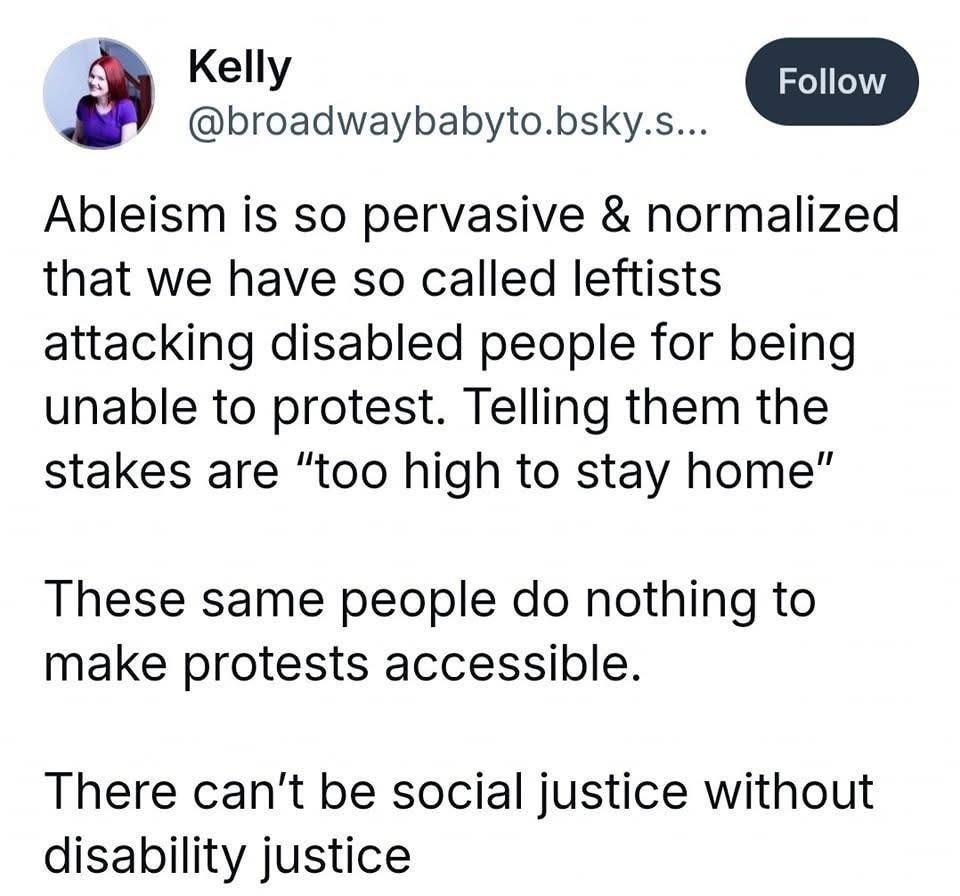Click the word 'Ableism' in the post

coord(135,214)
